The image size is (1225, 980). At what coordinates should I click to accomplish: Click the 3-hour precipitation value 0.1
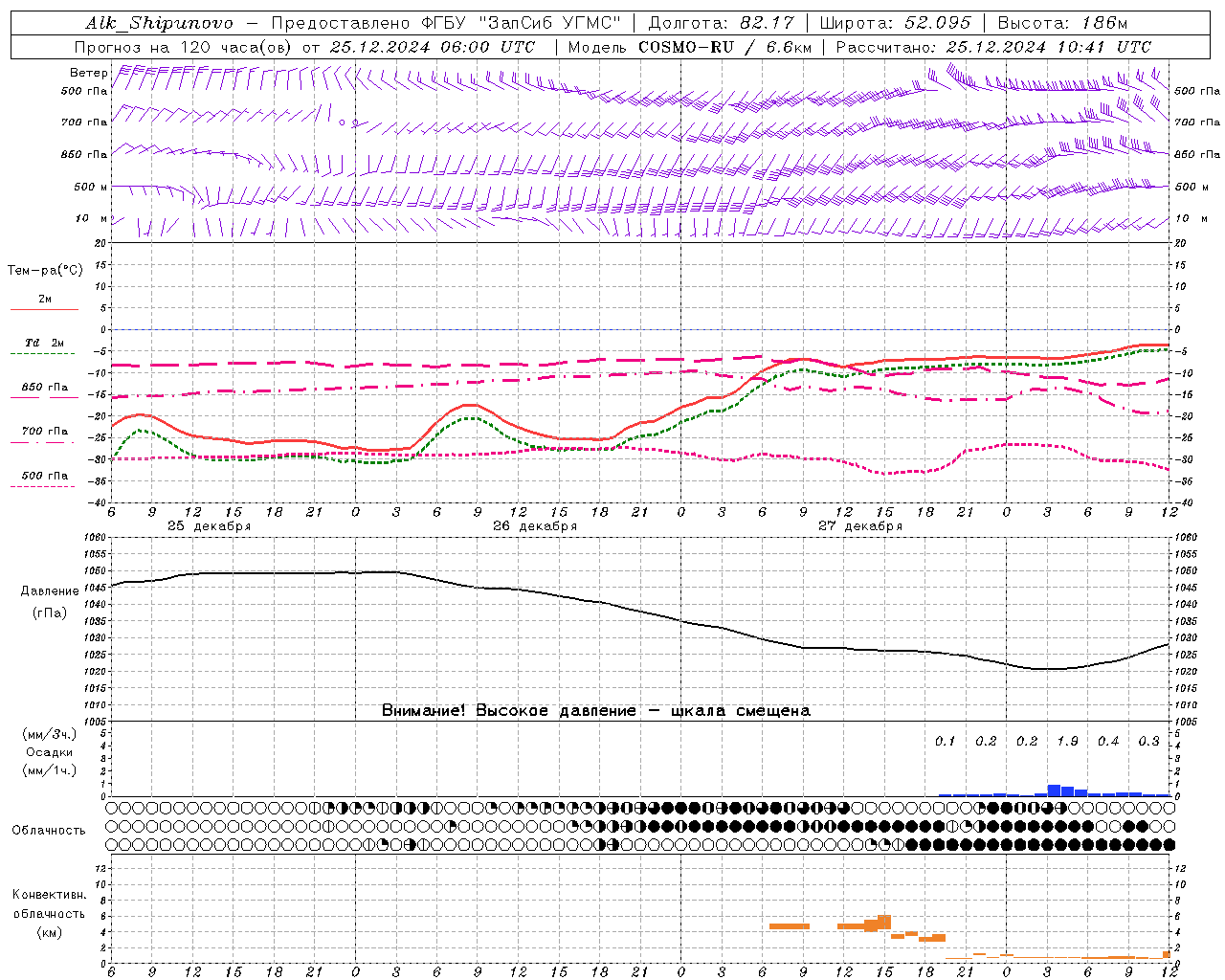(946, 742)
